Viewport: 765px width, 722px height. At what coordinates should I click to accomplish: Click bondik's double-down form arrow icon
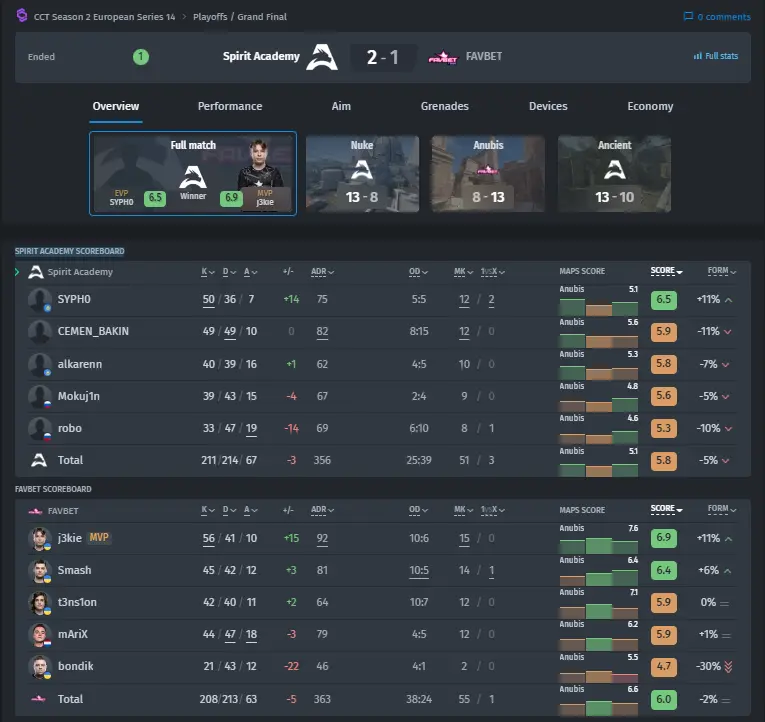tap(728, 667)
